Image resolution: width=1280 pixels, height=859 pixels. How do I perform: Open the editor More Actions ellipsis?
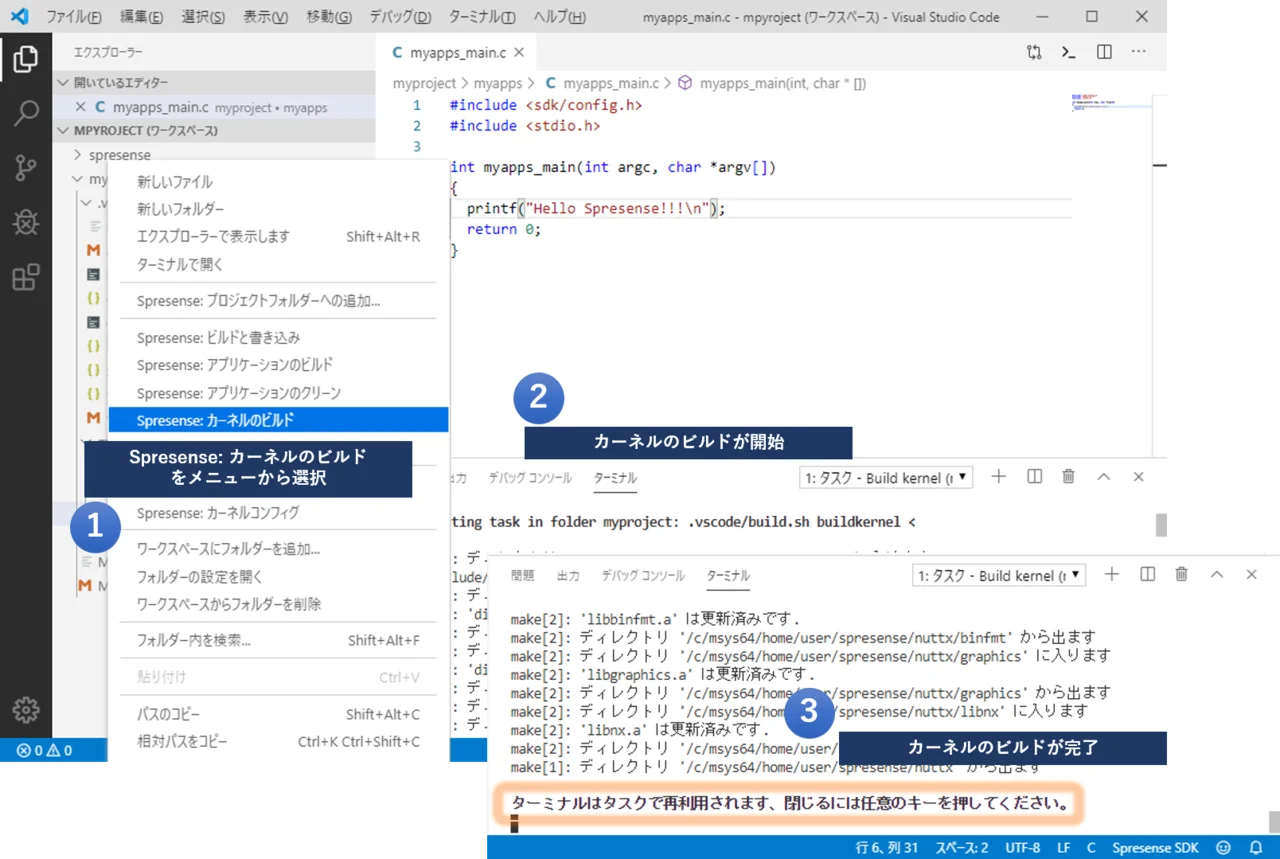click(x=1139, y=53)
